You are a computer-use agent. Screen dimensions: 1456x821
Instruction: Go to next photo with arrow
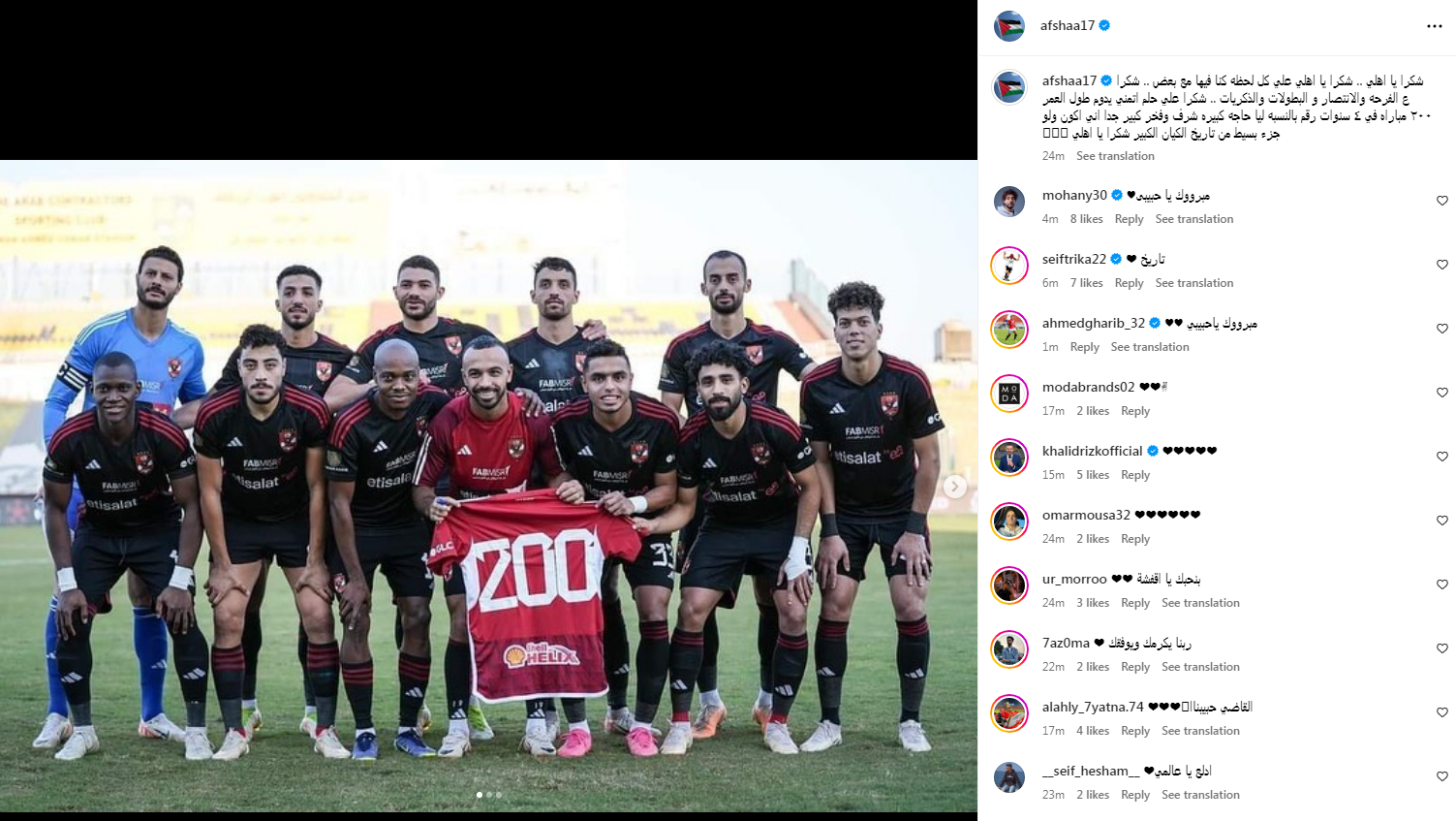pyautogui.click(x=955, y=487)
